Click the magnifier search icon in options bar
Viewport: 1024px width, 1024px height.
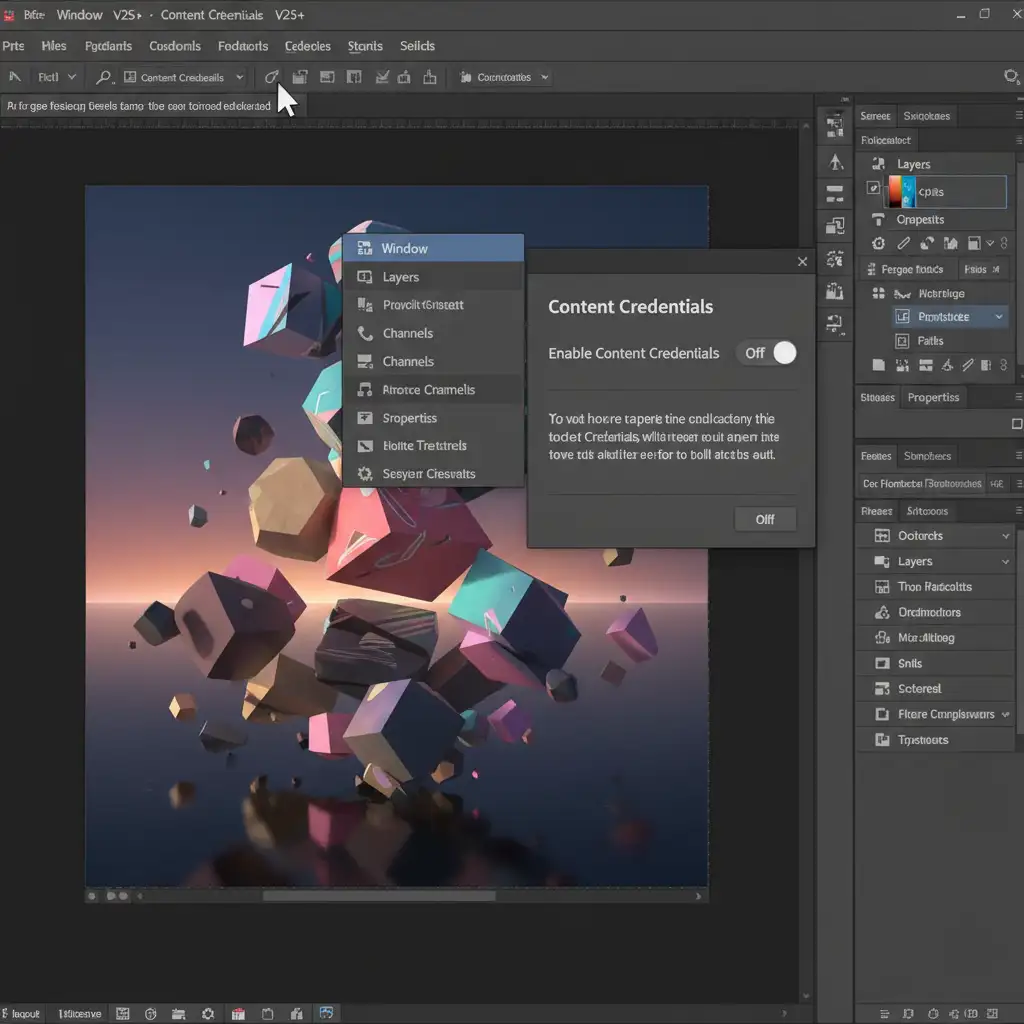click(x=103, y=77)
